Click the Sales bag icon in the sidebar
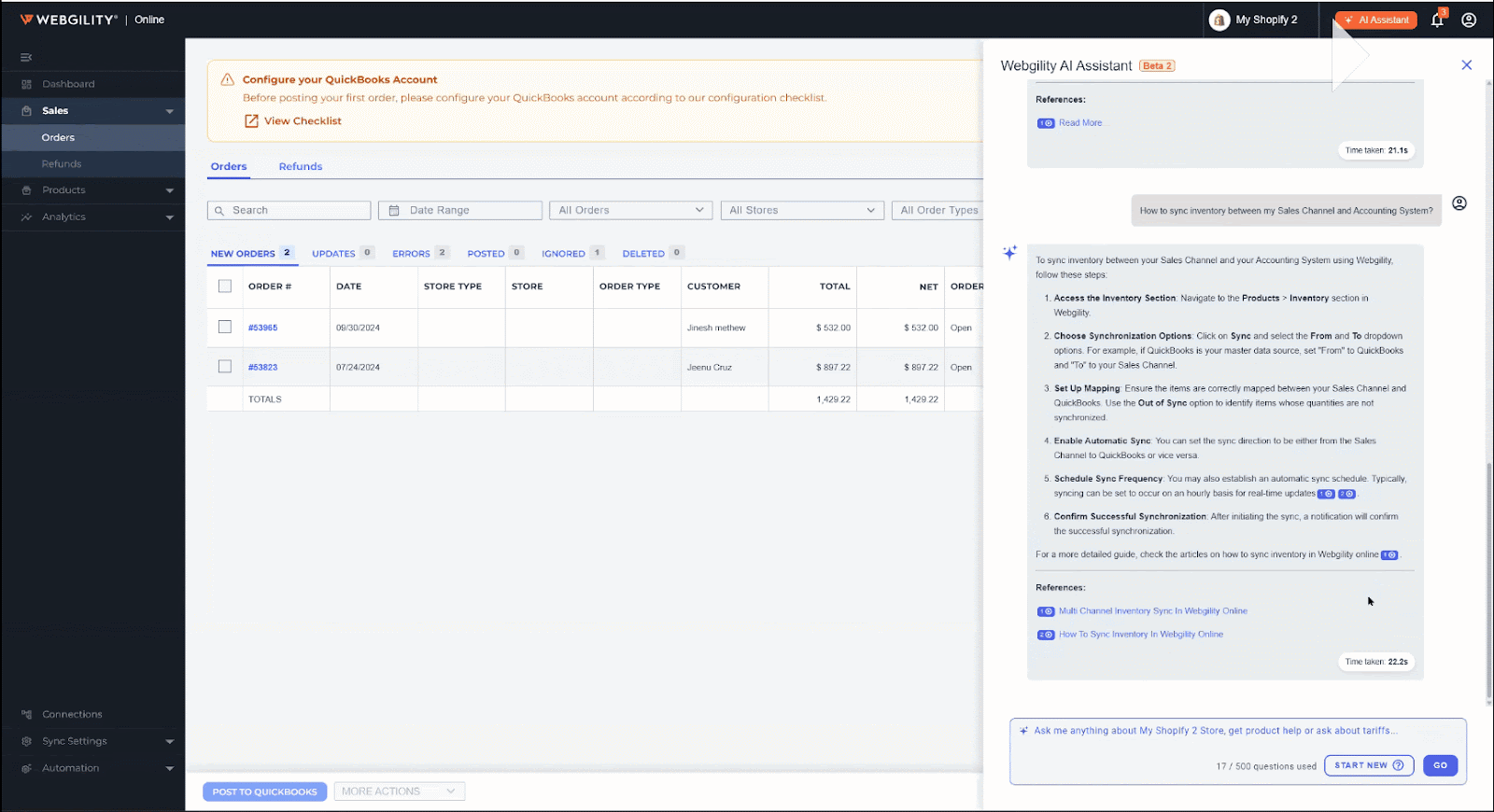 pos(26,111)
